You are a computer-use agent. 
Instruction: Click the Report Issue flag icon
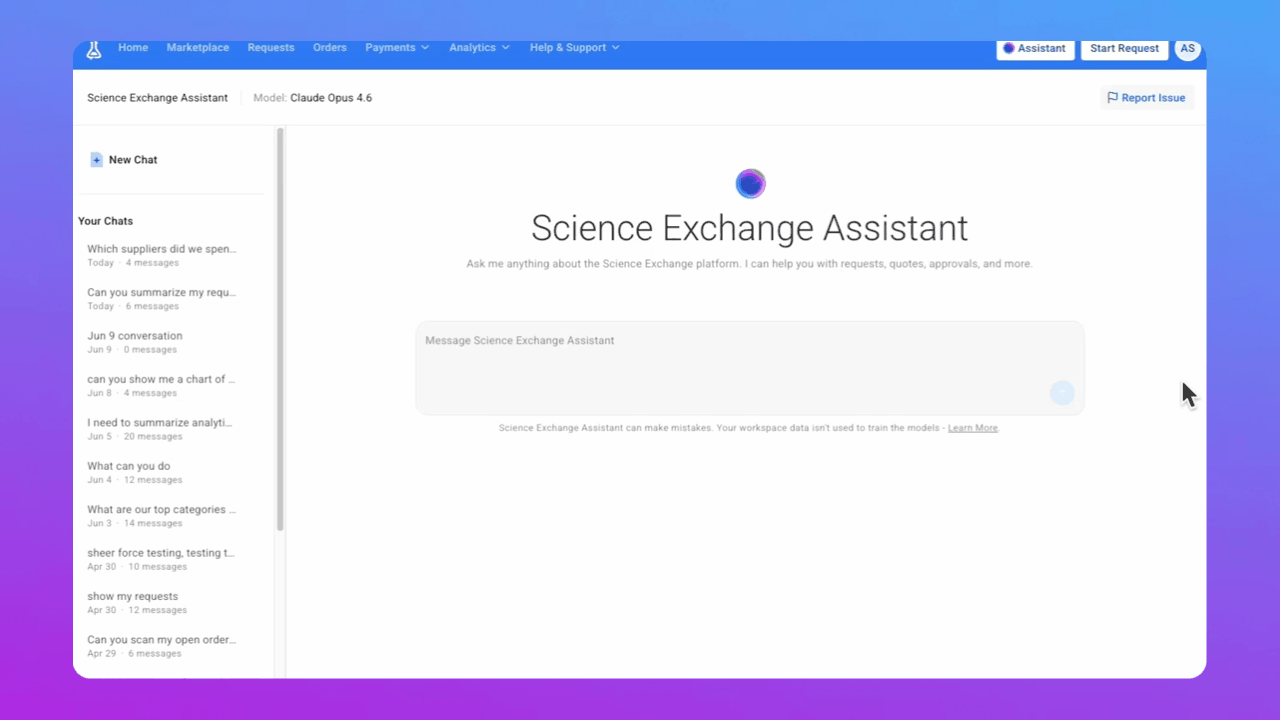pos(1113,98)
